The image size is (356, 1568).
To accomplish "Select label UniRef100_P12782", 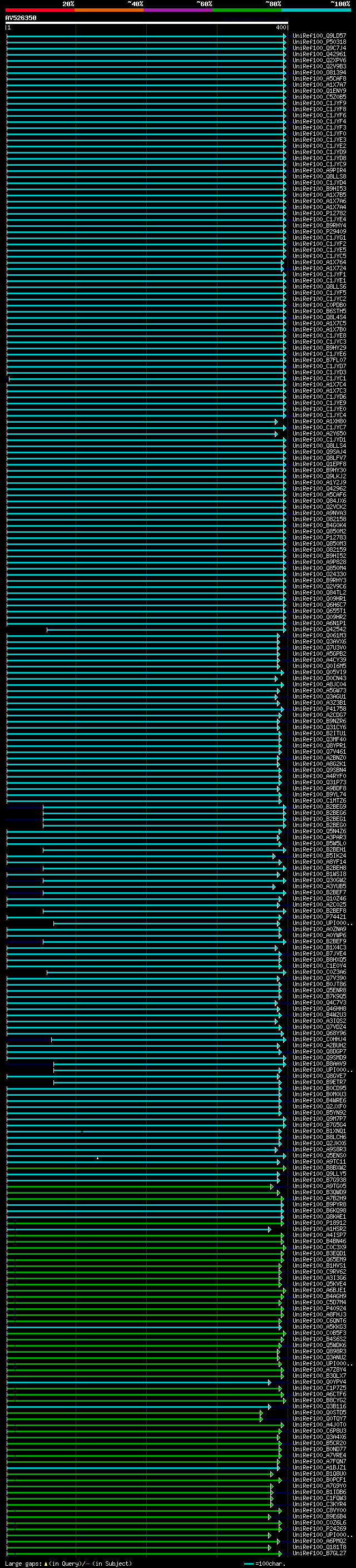I will tap(319, 214).
